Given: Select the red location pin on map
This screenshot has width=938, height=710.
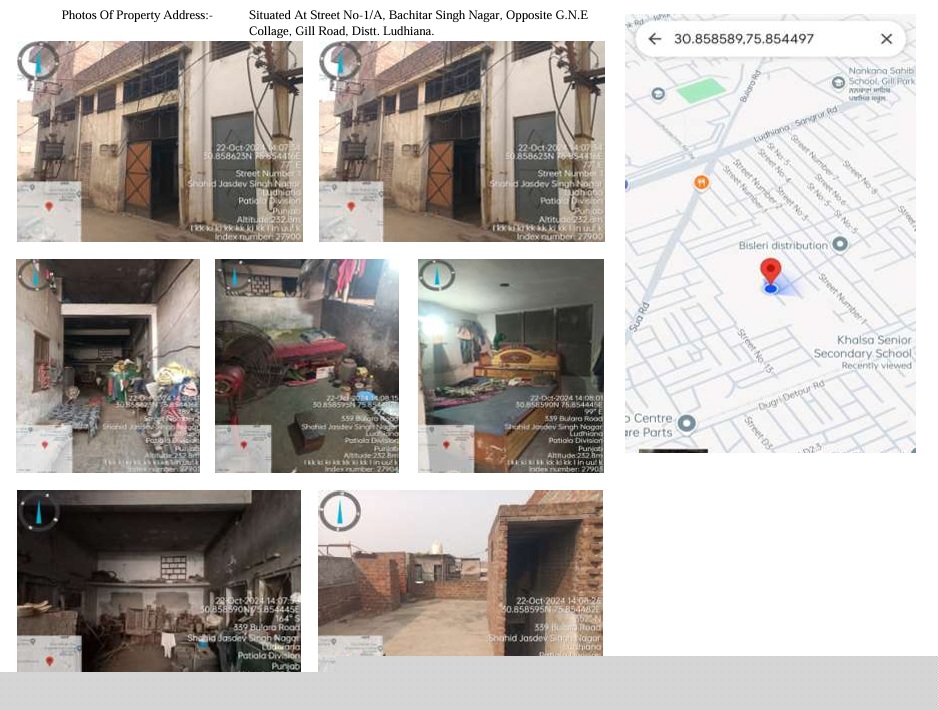Looking at the screenshot, I should click(770, 272).
